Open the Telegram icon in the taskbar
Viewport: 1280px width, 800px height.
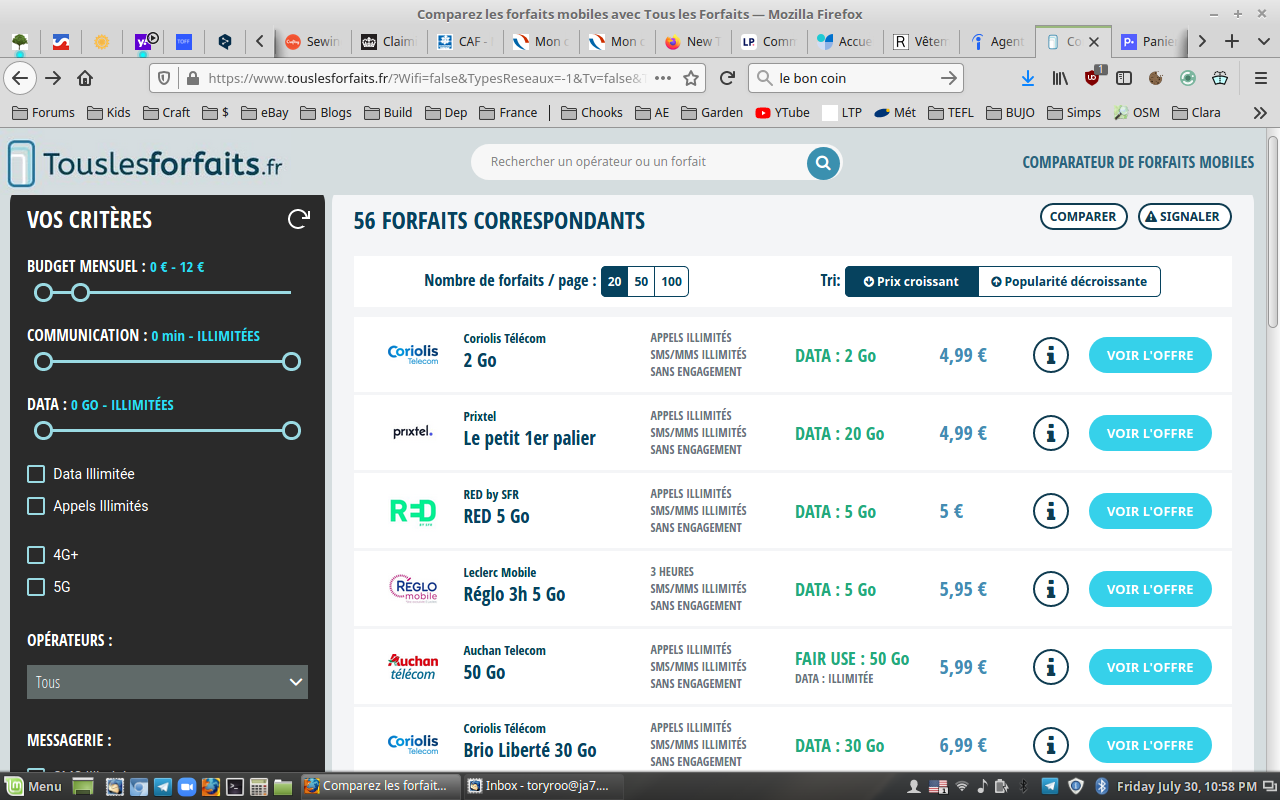click(x=163, y=786)
